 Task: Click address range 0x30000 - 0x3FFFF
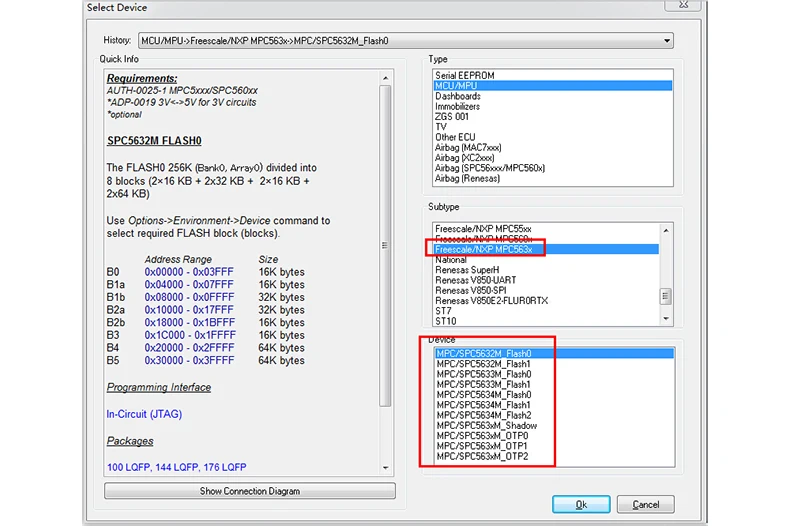click(x=189, y=360)
